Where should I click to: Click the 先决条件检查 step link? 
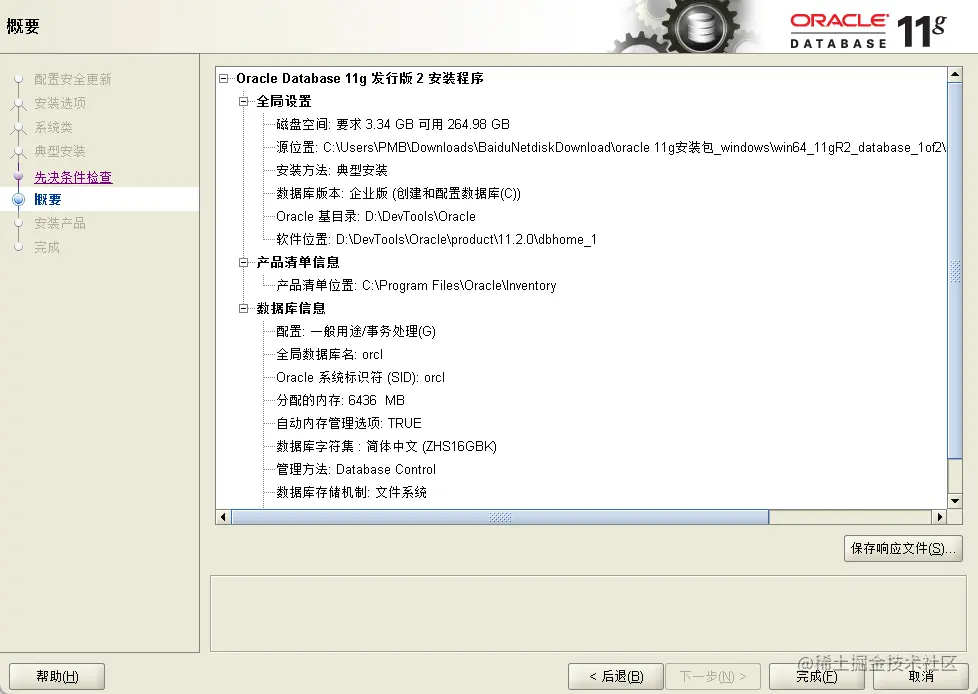pyautogui.click(x=73, y=177)
